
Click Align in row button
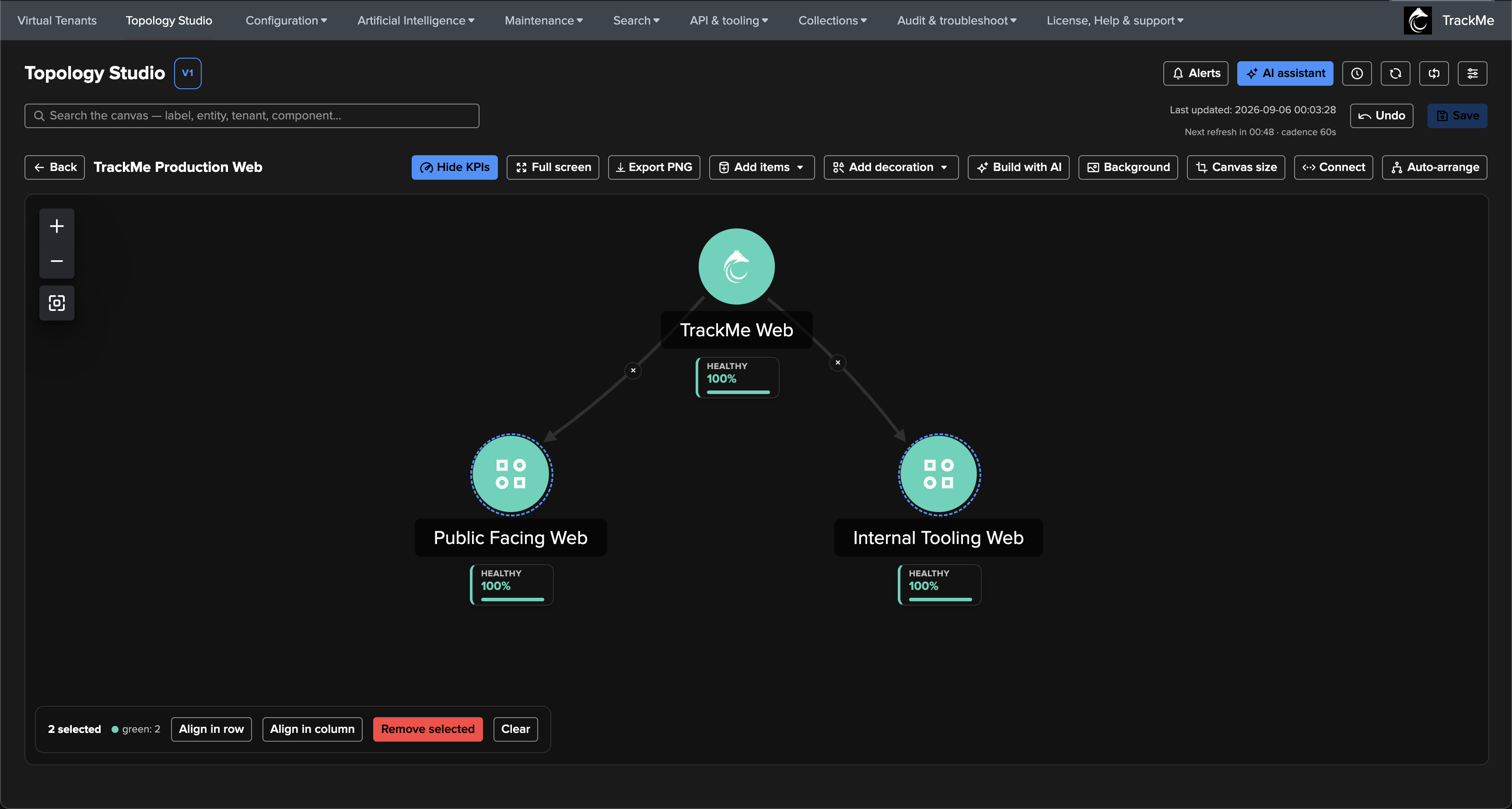point(211,729)
